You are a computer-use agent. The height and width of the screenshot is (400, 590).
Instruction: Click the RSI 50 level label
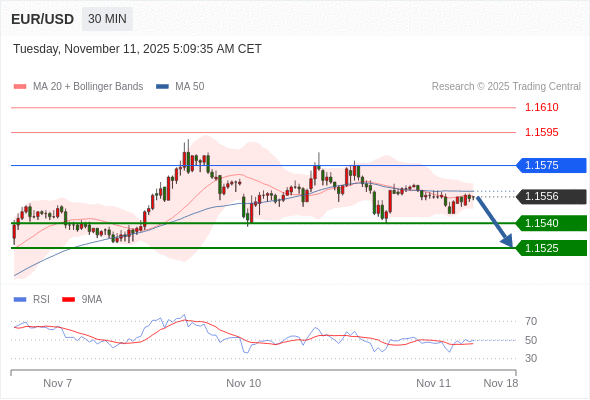point(531,340)
